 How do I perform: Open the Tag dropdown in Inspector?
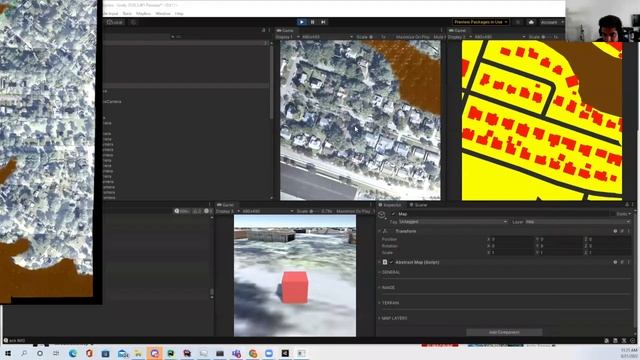coord(453,222)
